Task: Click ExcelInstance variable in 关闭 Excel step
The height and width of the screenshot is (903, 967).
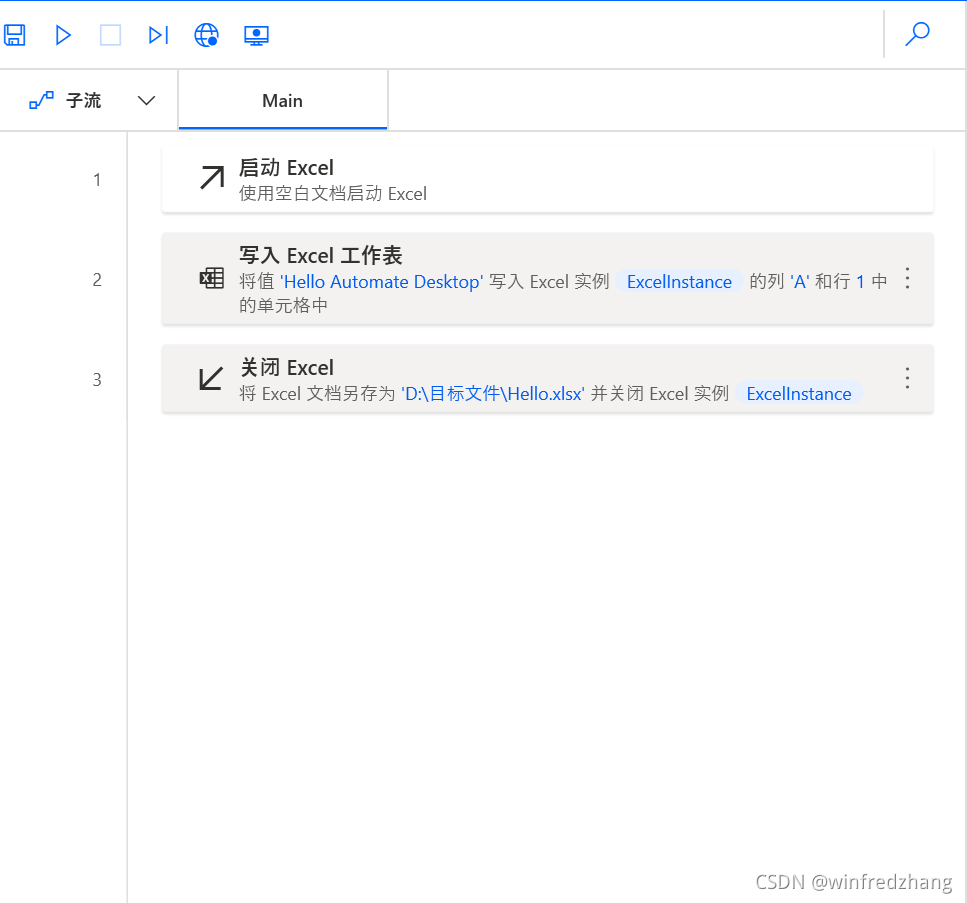Action: (799, 394)
